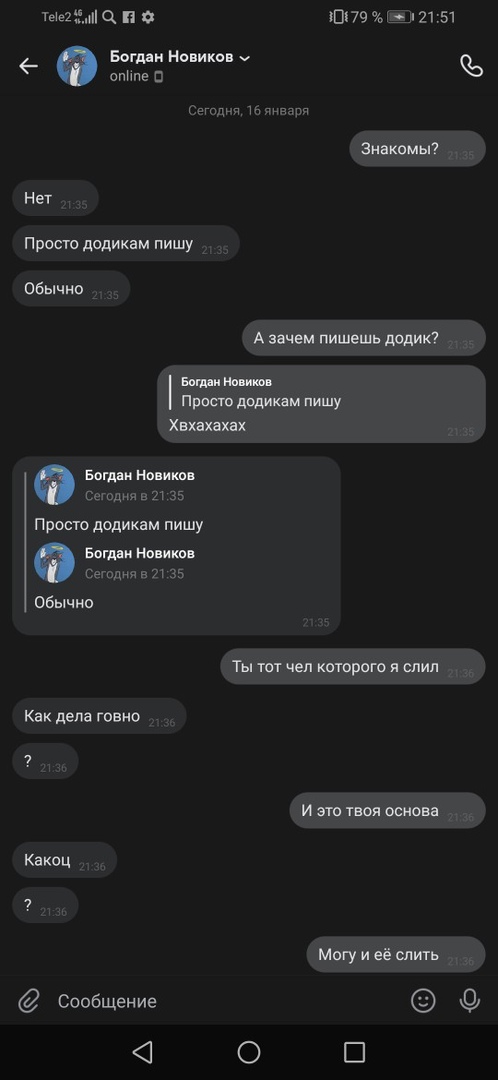498x1080 pixels.
Task: Tap Могу и её слить message
Action: pos(396,955)
